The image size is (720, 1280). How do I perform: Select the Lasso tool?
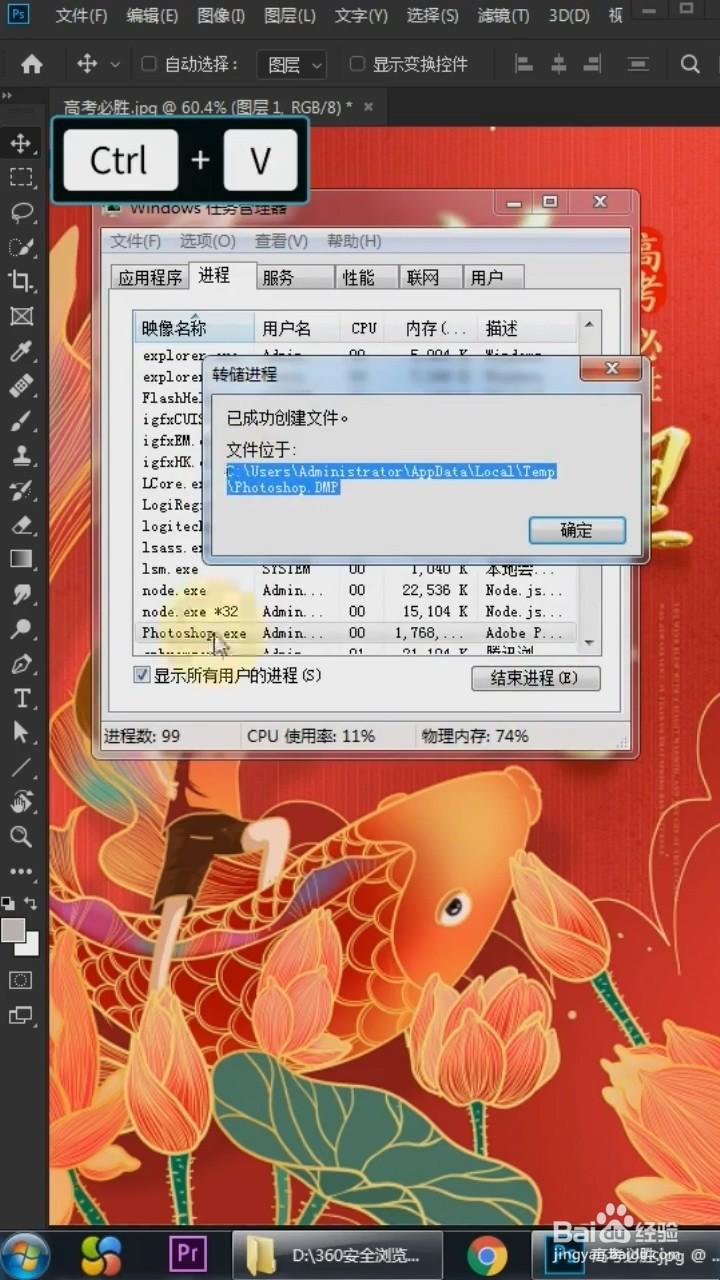pyautogui.click(x=21, y=213)
